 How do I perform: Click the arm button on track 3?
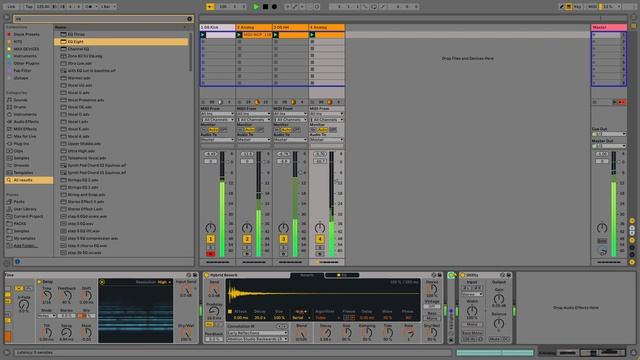[x=283, y=254]
